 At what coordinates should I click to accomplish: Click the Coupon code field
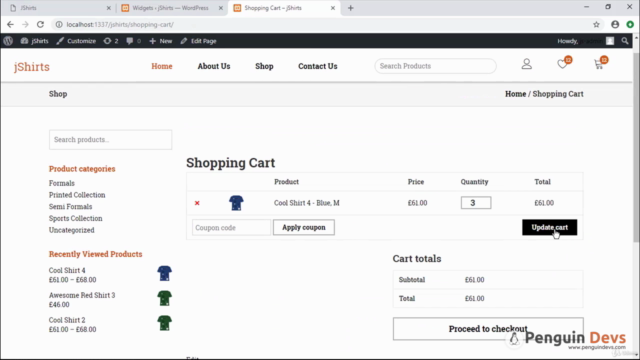coord(231,227)
